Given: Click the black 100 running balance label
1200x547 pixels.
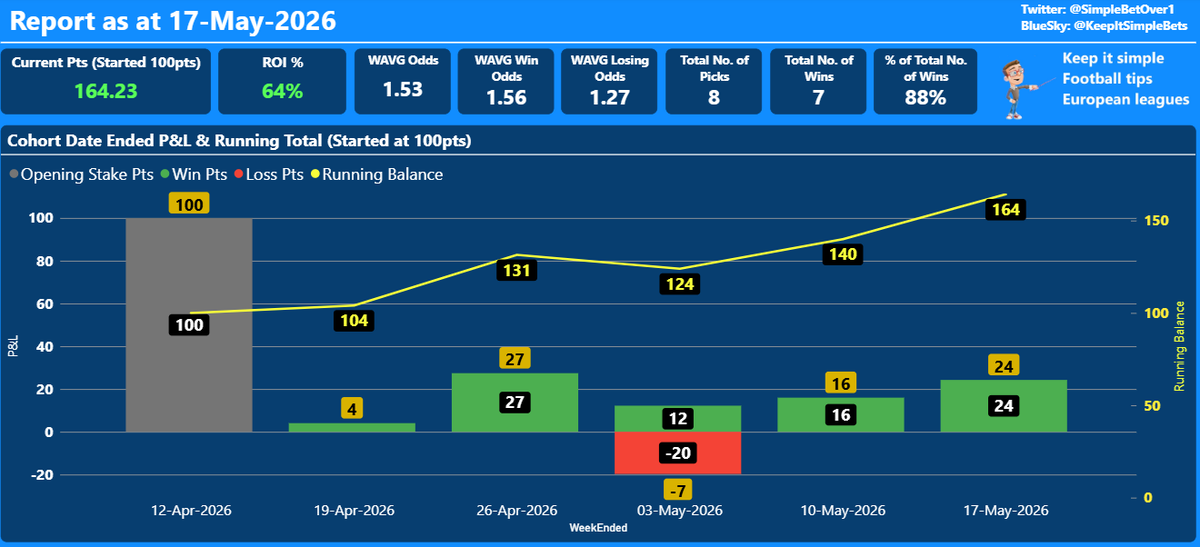Looking at the screenshot, I should pyautogui.click(x=189, y=325).
